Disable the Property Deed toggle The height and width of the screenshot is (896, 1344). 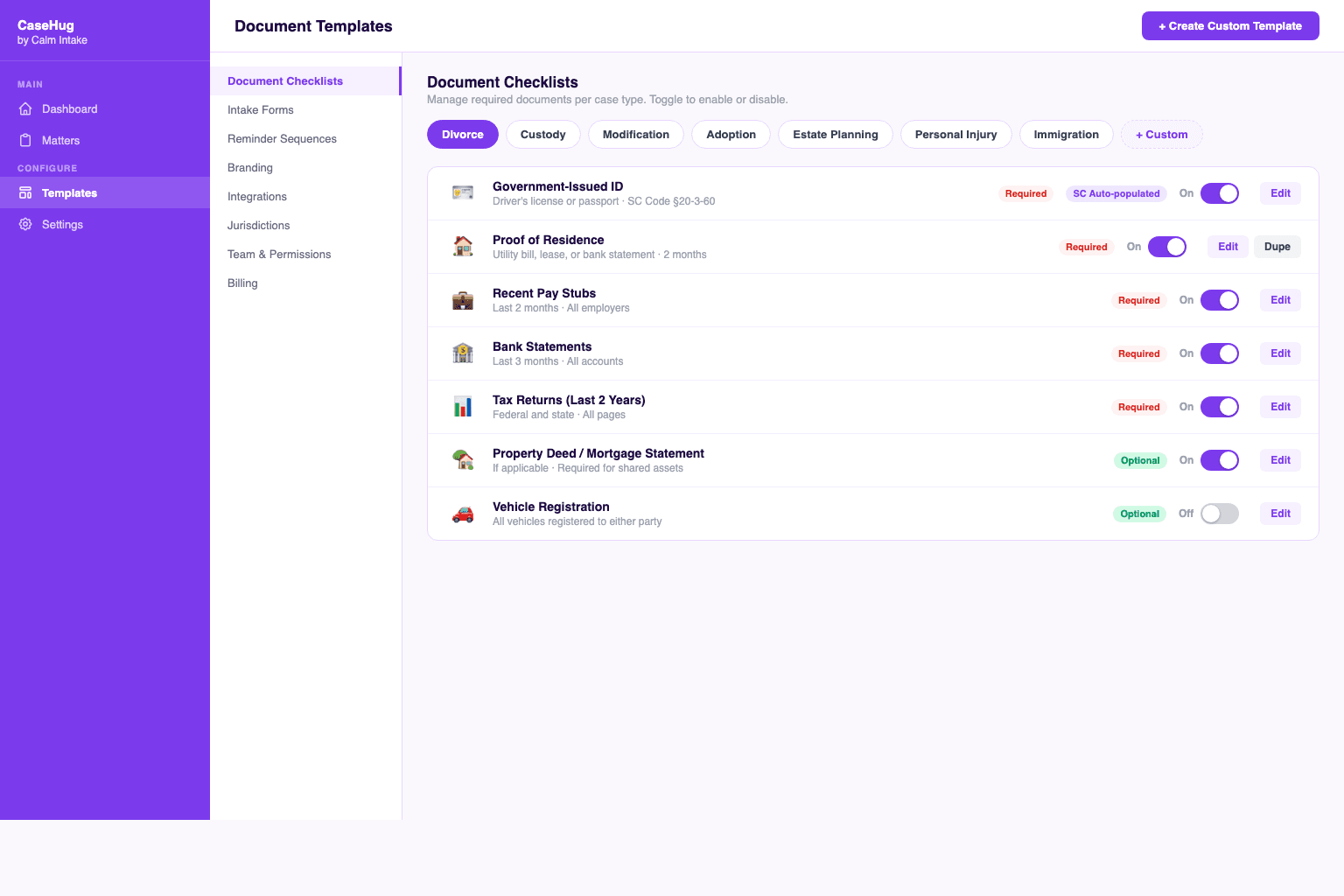1219,460
